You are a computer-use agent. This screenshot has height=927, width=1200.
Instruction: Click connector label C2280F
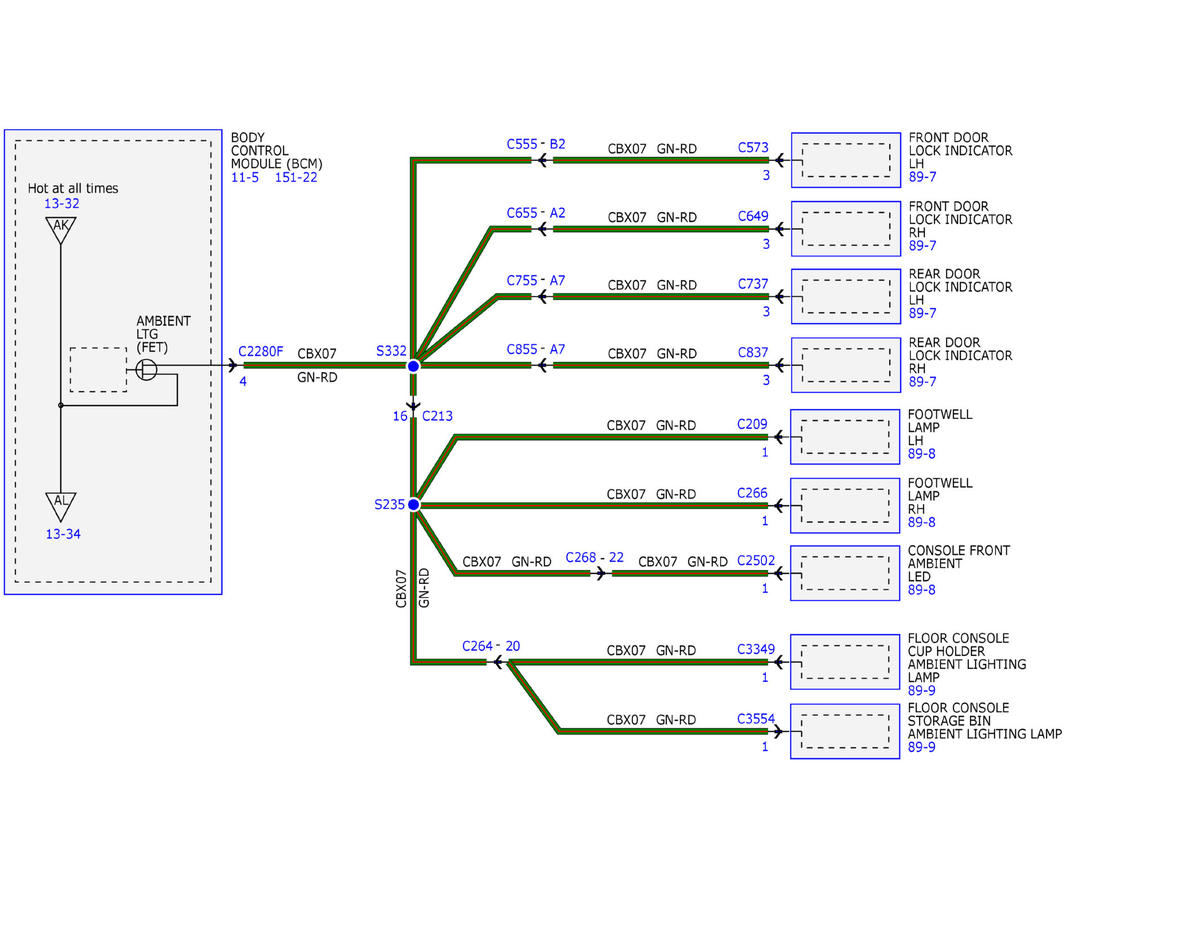tap(261, 352)
